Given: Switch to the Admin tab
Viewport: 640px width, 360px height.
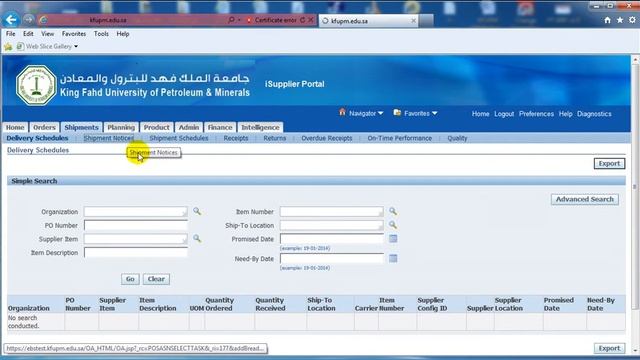Looking at the screenshot, I should click(x=189, y=127).
